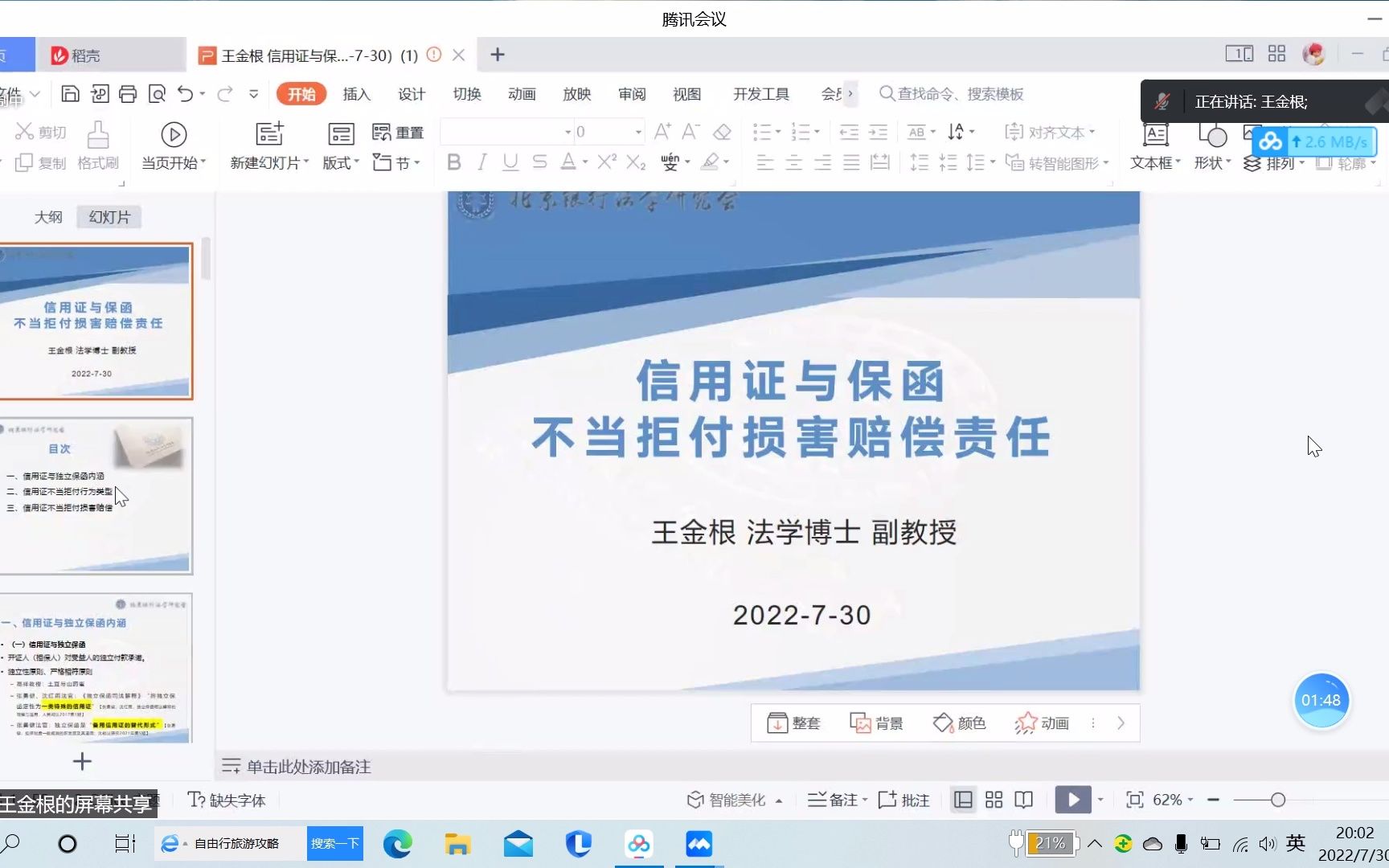Toggle italic formatting
The height and width of the screenshot is (868, 1389).
click(481, 162)
